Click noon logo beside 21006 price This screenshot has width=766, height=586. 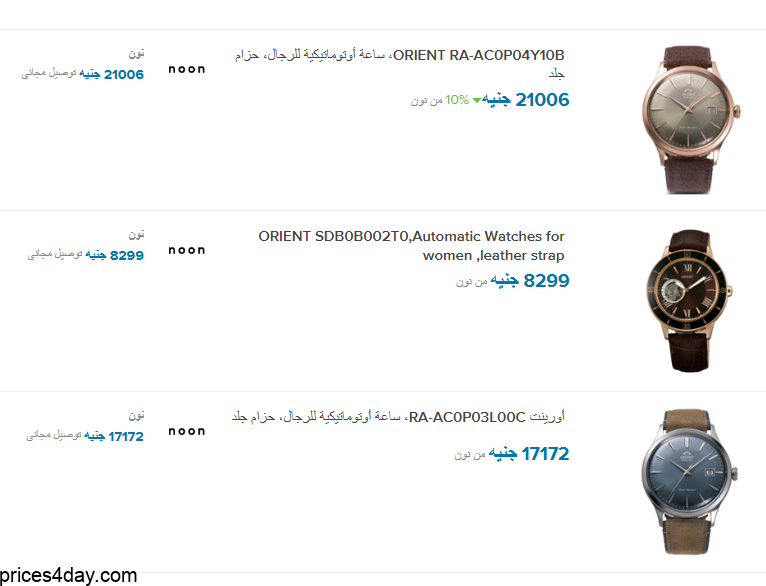187,69
